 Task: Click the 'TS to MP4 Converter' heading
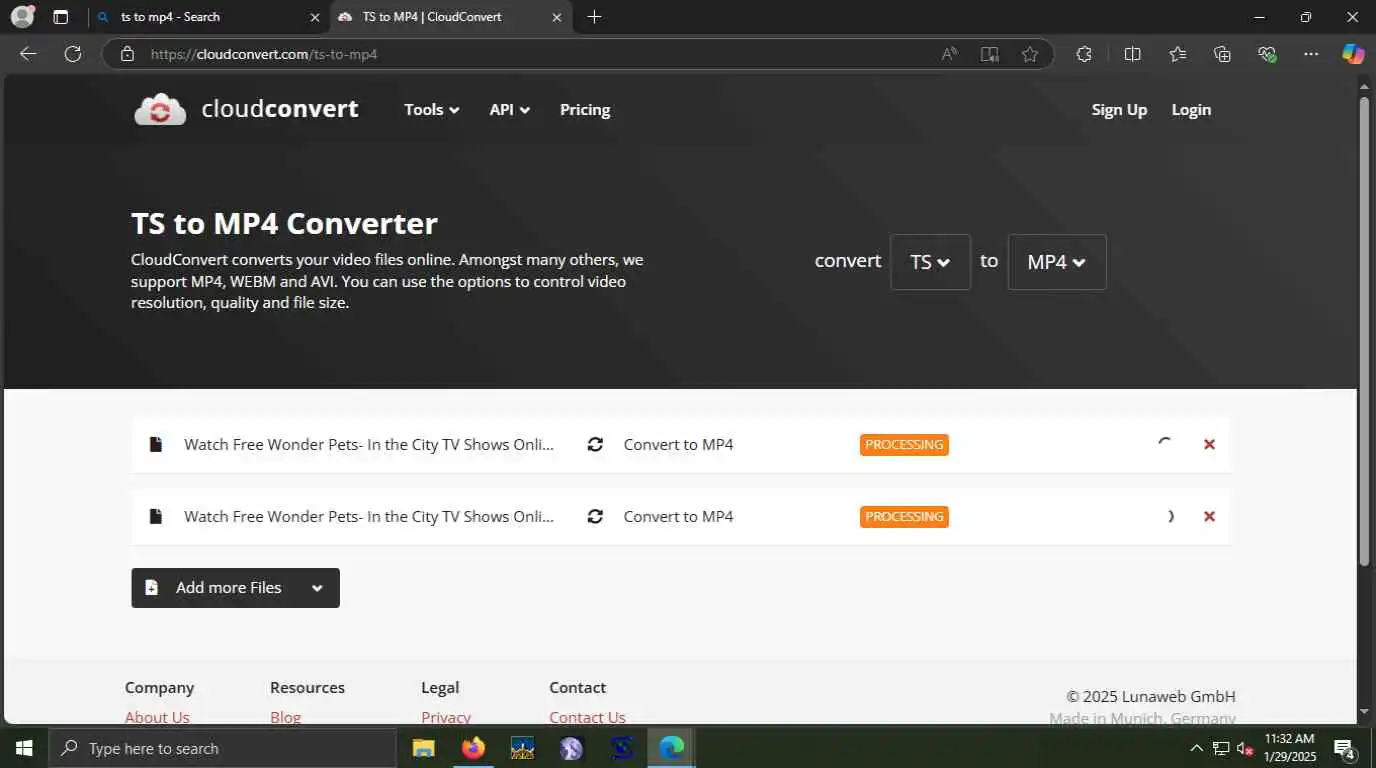(284, 223)
